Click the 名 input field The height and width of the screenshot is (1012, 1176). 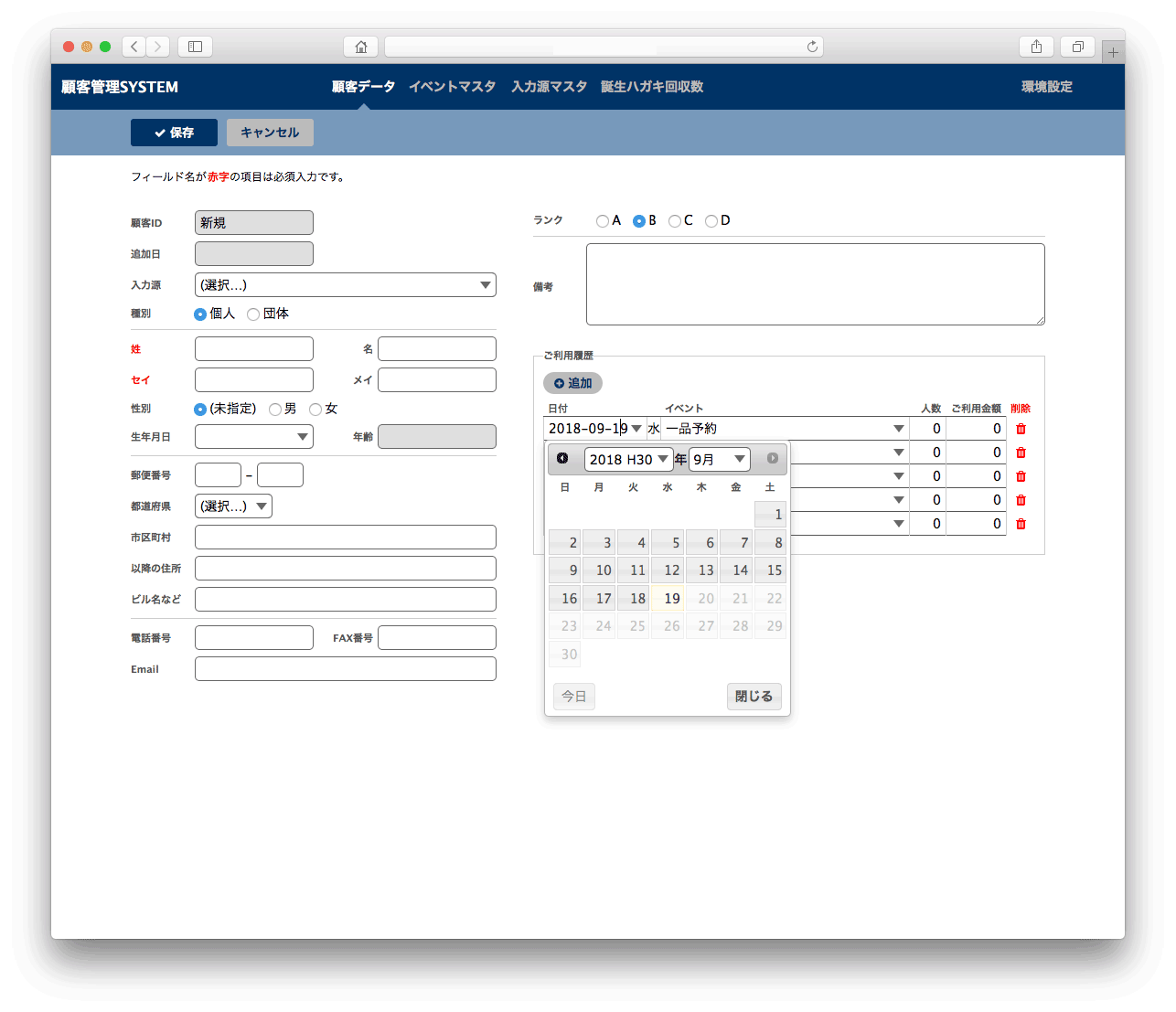437,348
